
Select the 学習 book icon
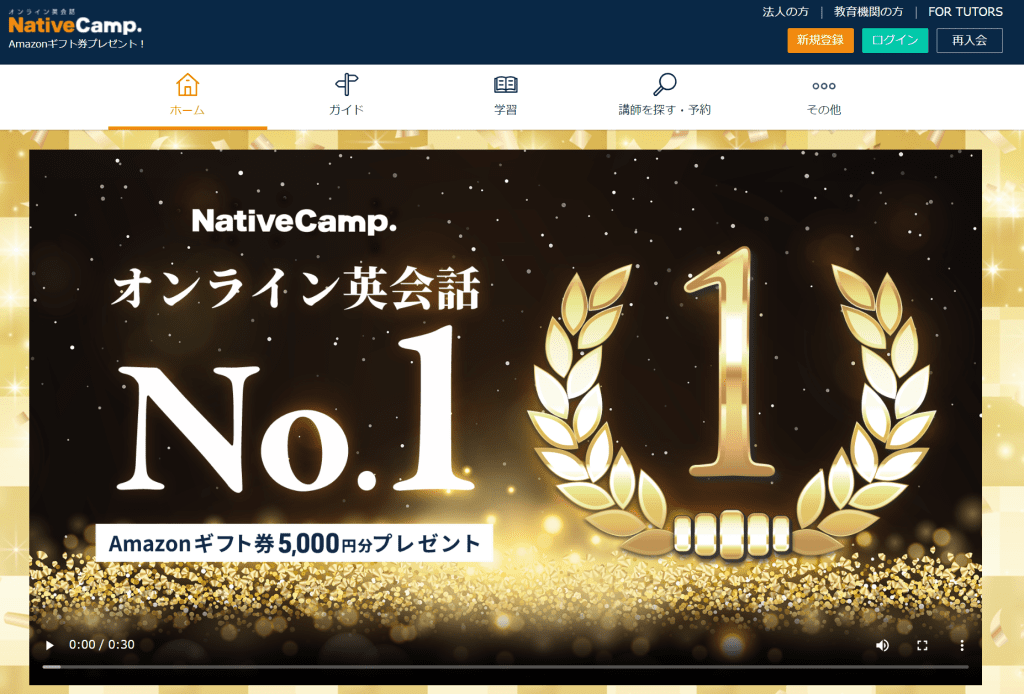coord(505,85)
